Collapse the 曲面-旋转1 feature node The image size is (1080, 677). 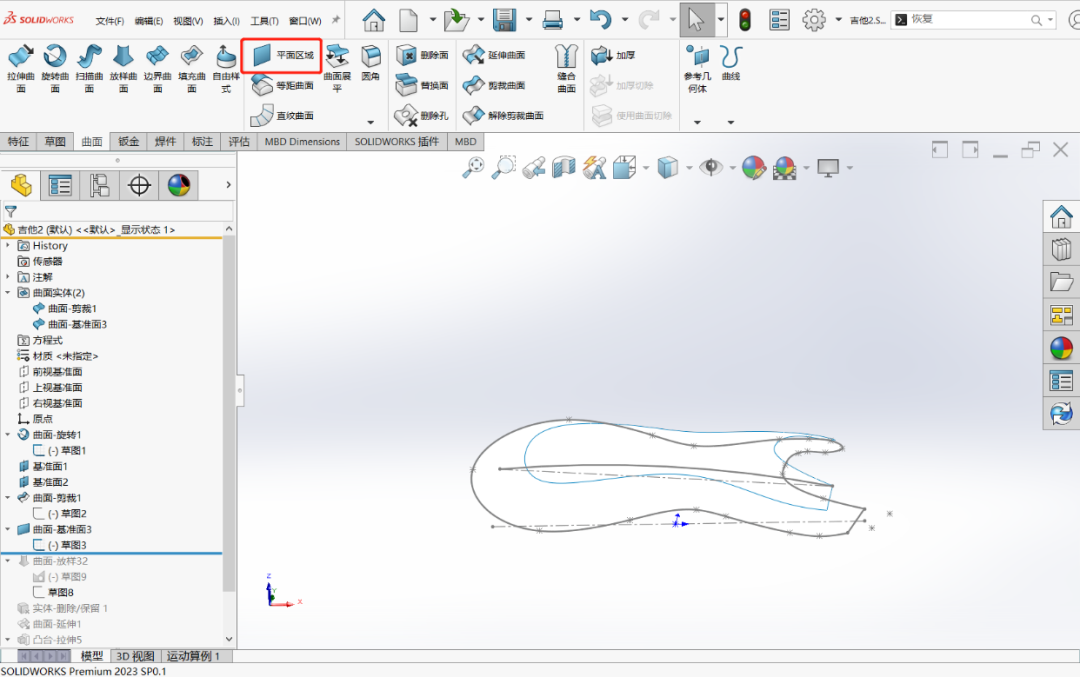(8, 435)
